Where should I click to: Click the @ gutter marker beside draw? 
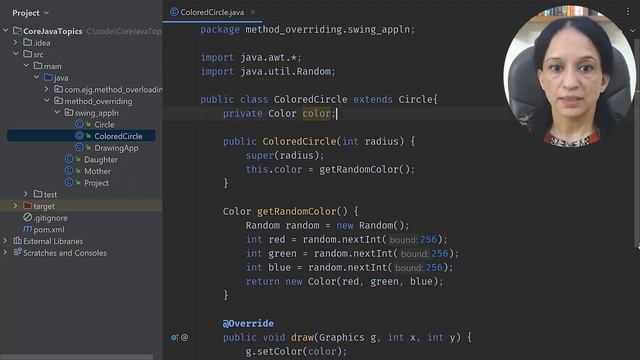[x=184, y=338]
